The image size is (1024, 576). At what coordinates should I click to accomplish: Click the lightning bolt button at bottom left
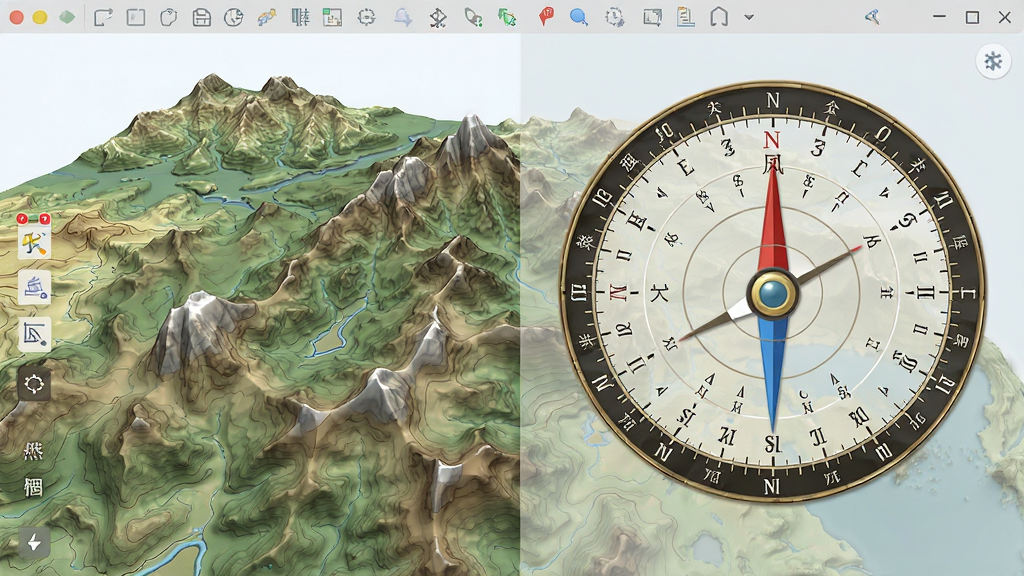(x=34, y=543)
